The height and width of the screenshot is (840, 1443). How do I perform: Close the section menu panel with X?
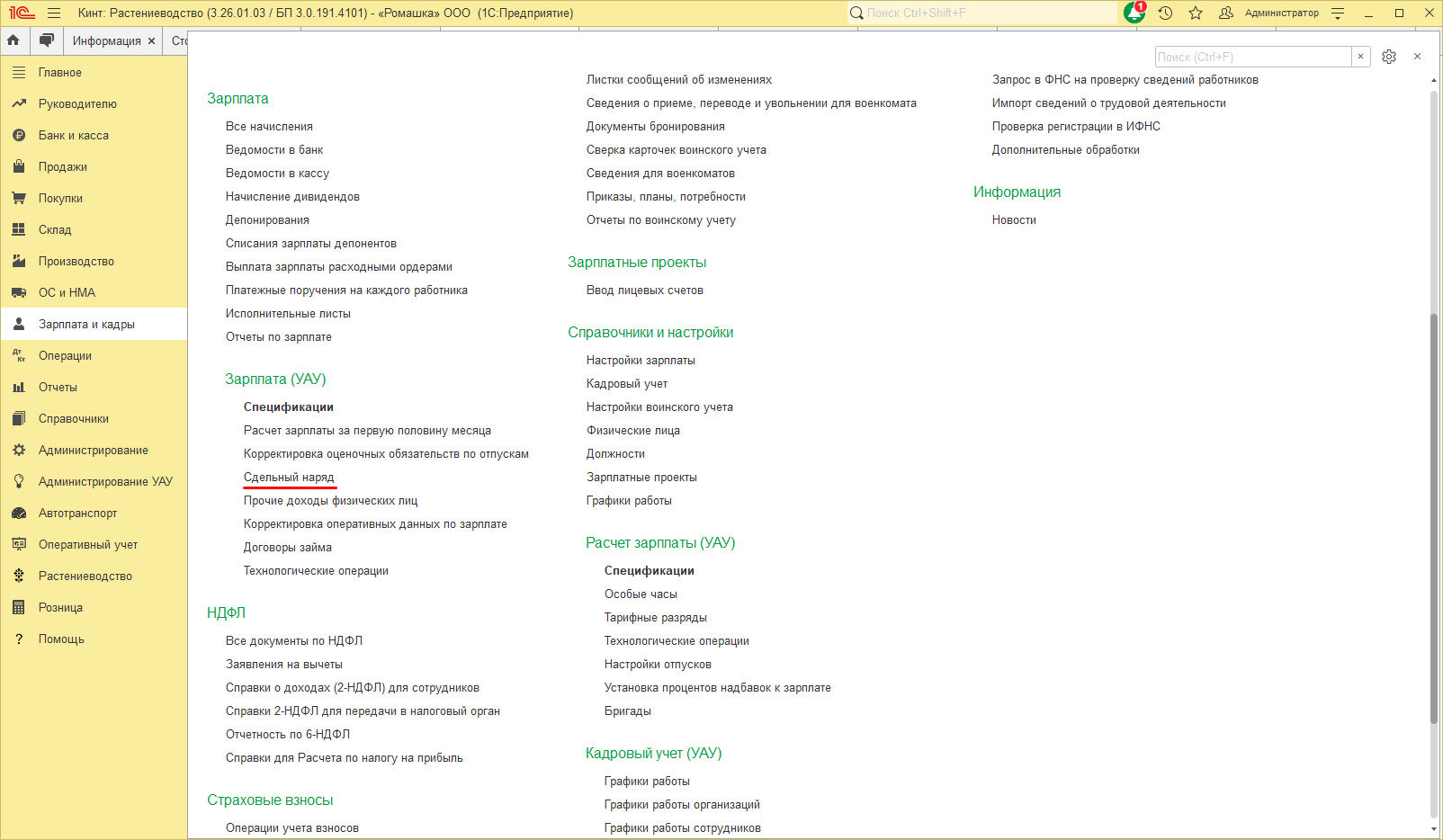[1417, 57]
